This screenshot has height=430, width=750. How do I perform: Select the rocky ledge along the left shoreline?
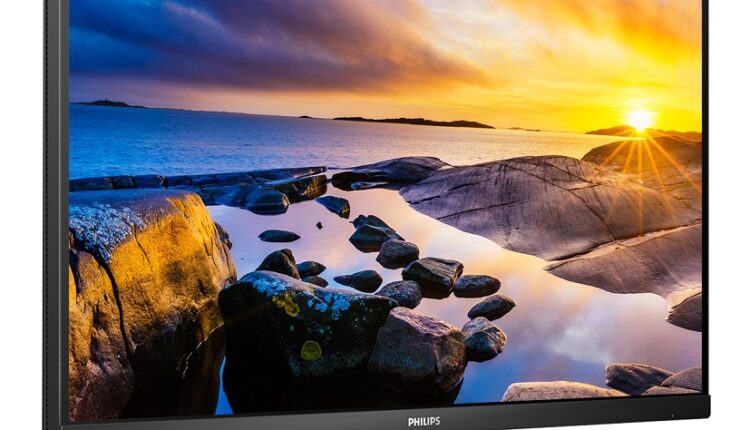(x=200, y=181)
